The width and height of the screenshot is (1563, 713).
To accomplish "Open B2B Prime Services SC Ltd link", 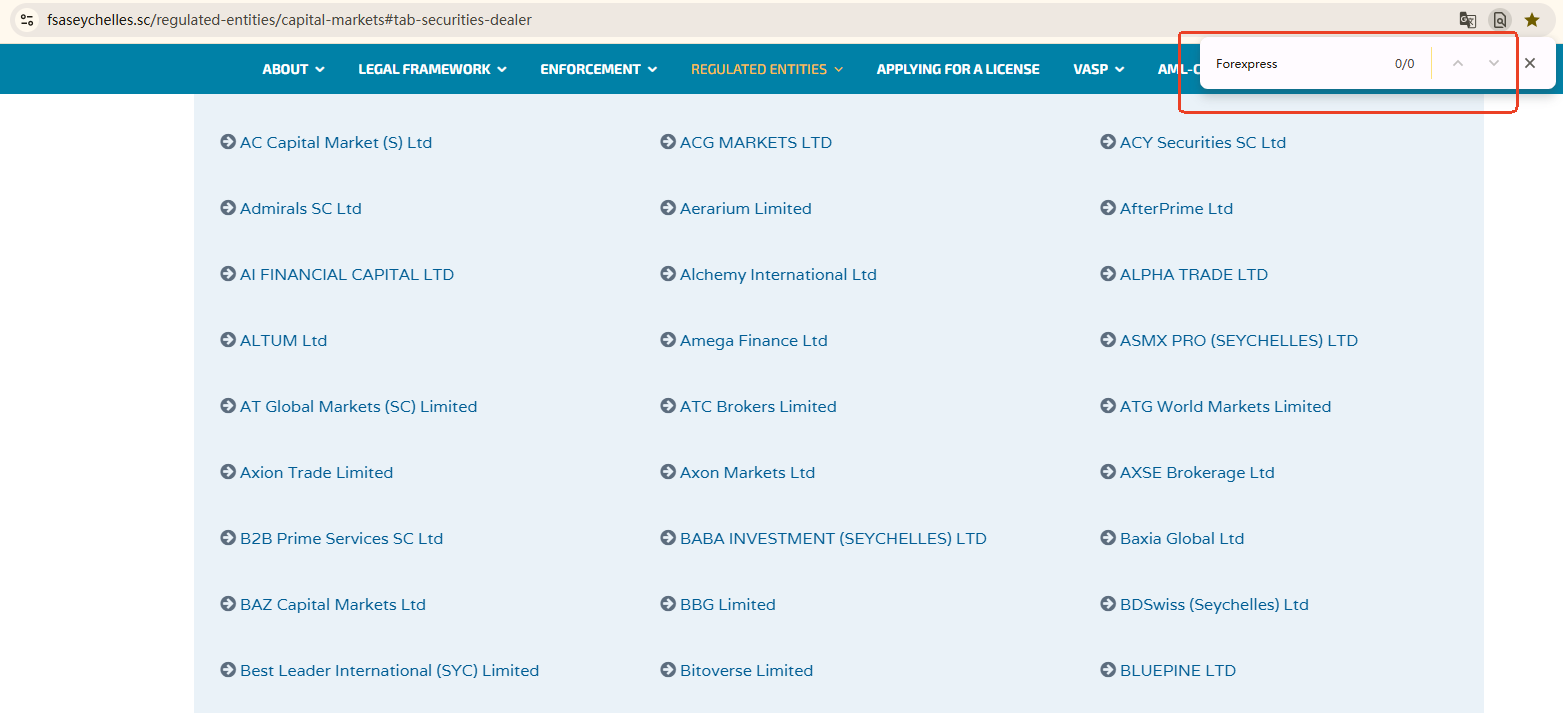I will coord(341,538).
